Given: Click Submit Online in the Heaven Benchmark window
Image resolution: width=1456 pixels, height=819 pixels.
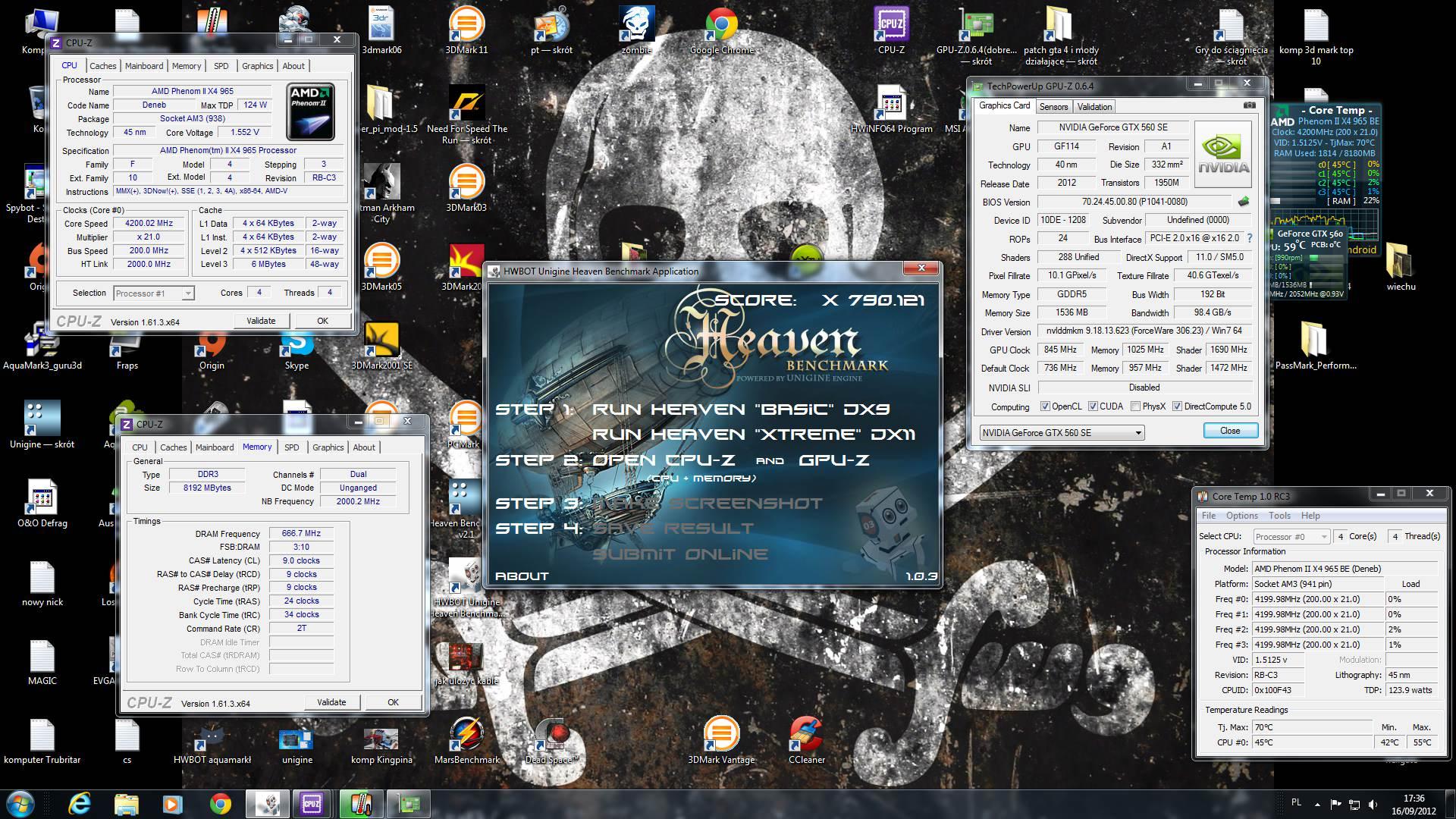Looking at the screenshot, I should [680, 554].
